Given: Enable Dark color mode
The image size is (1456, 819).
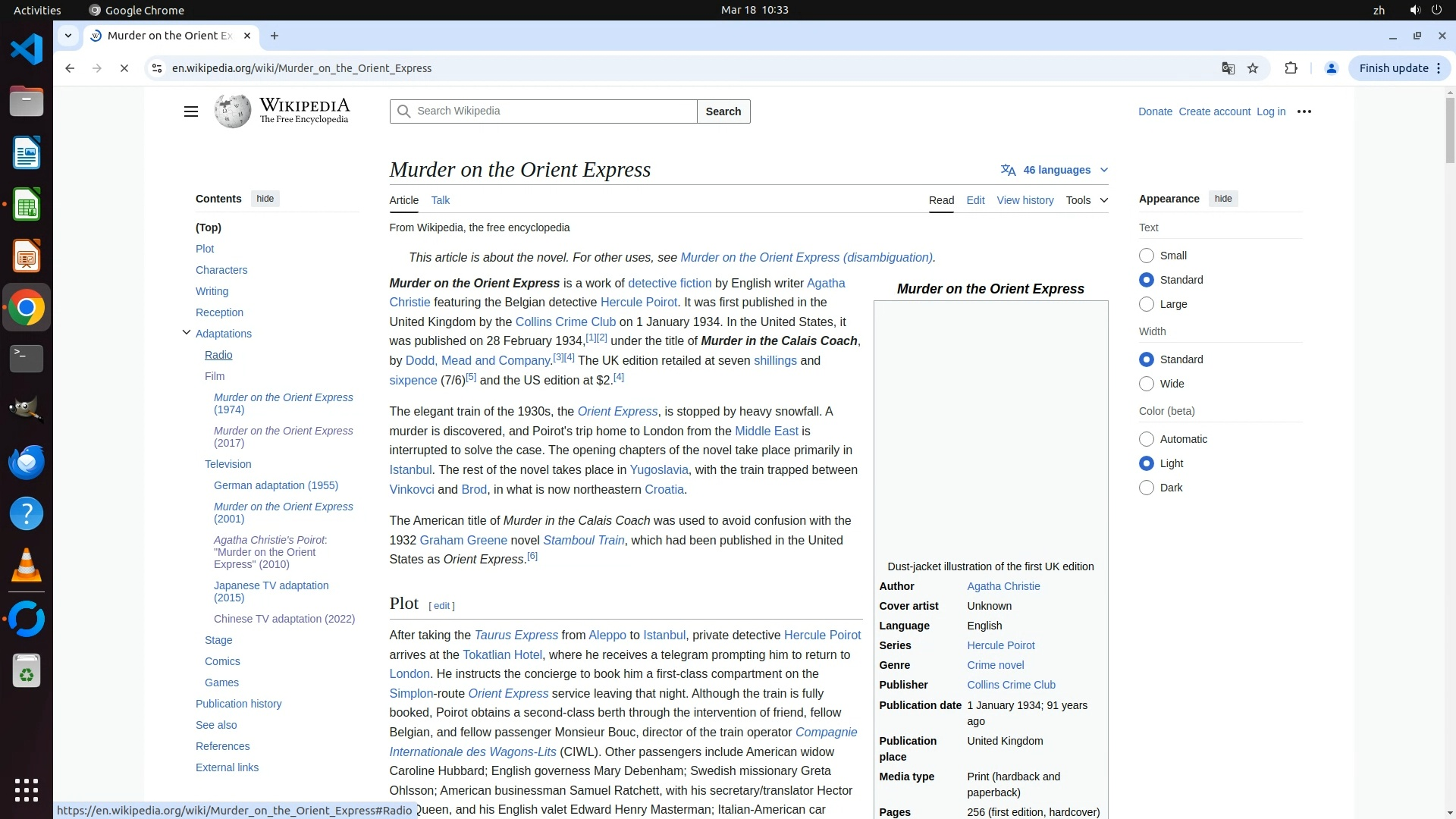Looking at the screenshot, I should tap(1147, 488).
